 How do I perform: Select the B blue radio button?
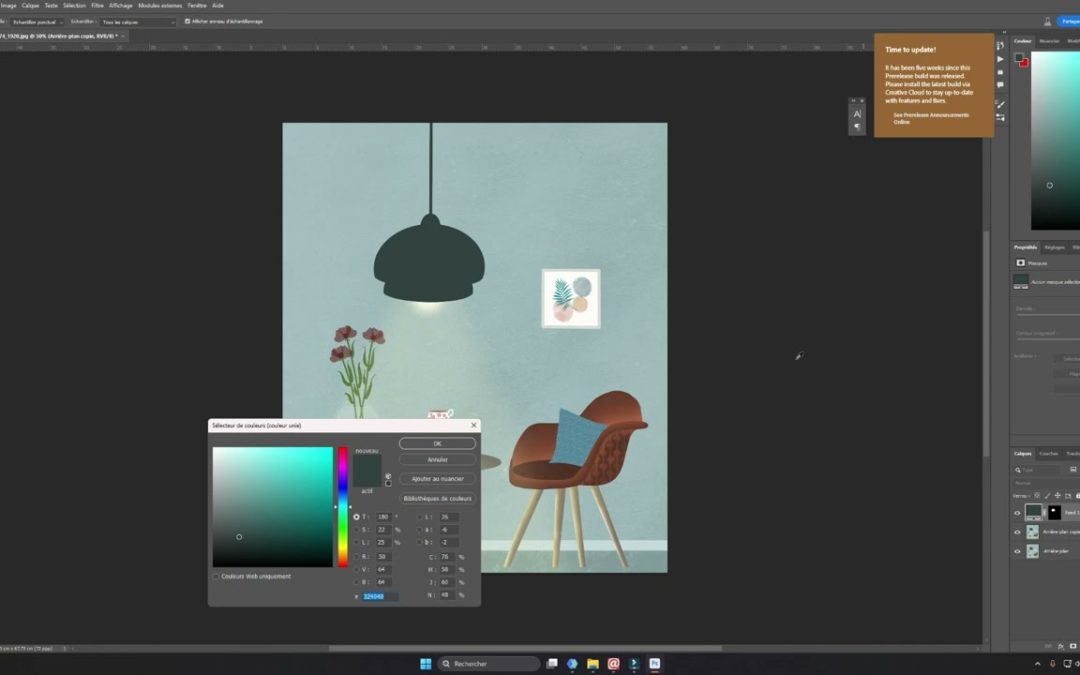click(356, 583)
